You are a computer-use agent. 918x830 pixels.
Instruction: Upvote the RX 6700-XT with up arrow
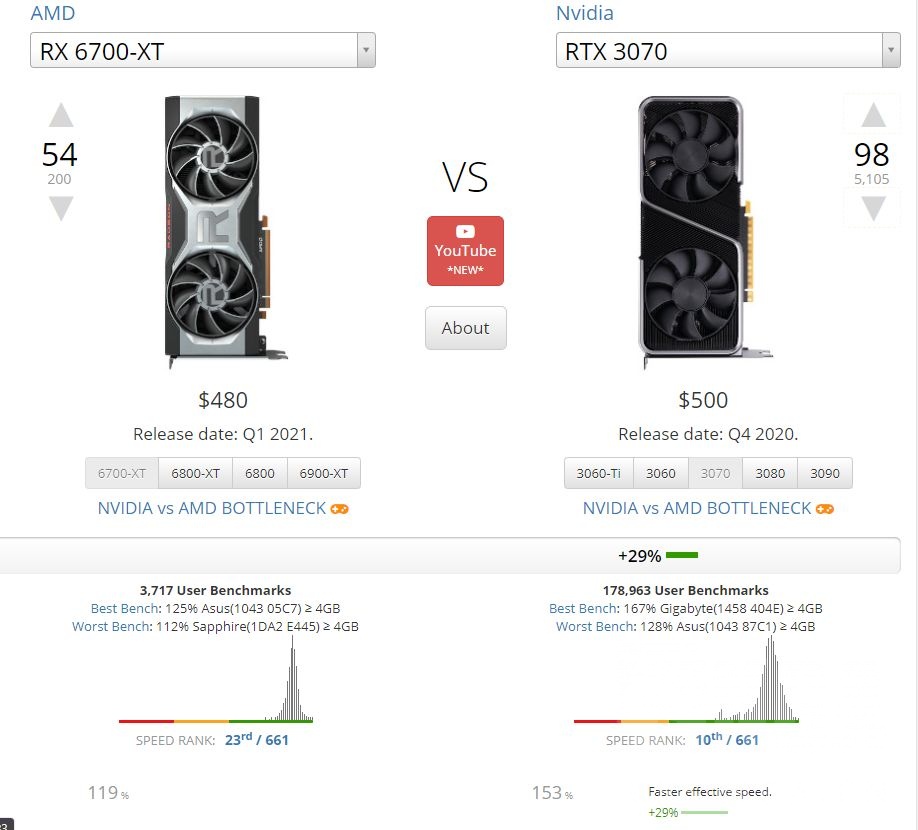[x=61, y=115]
